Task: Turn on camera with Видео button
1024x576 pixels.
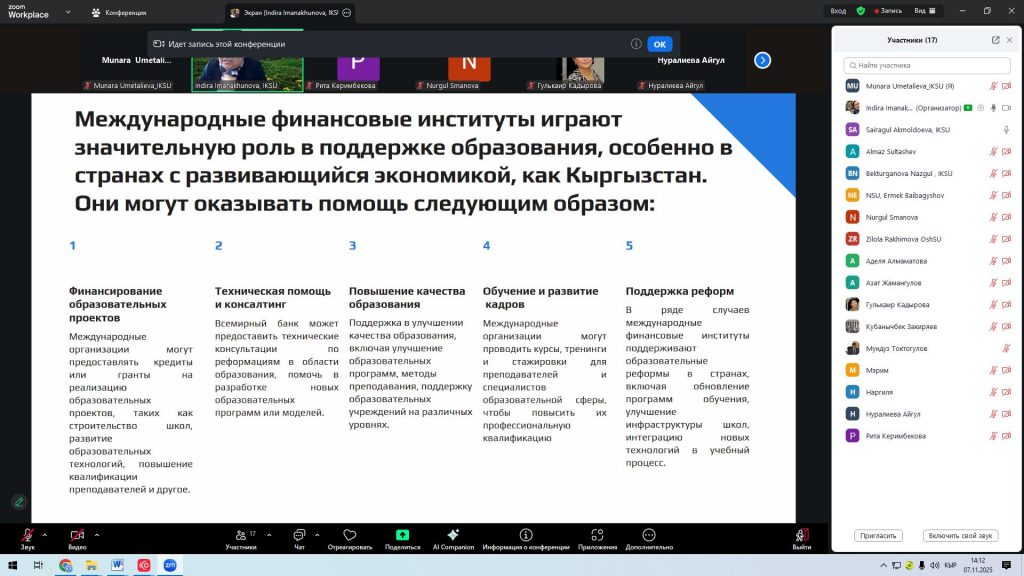Action: tap(77, 535)
